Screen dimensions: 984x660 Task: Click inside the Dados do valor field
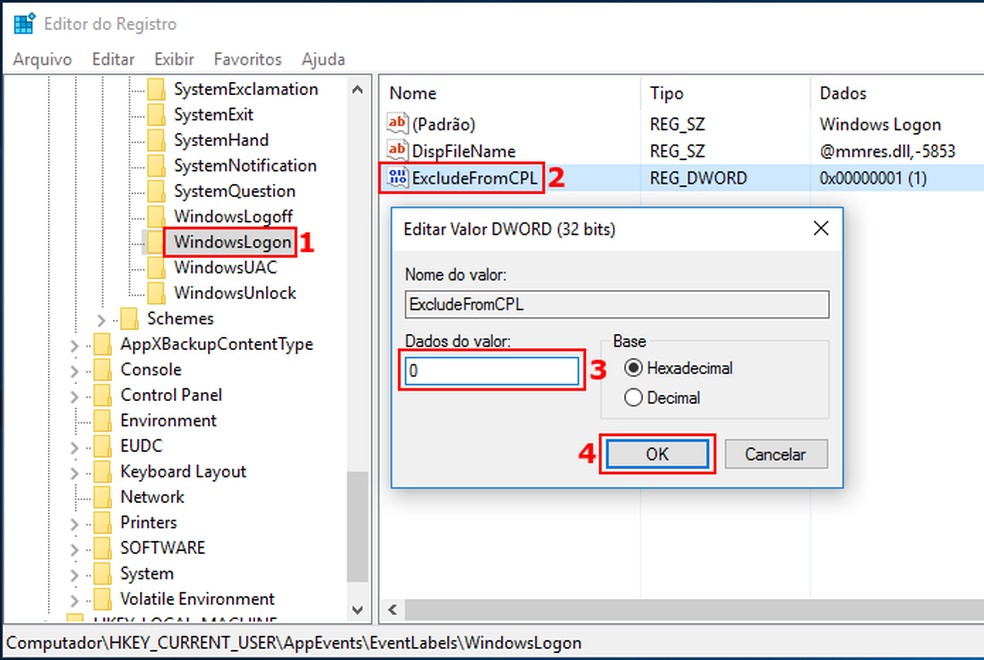491,371
